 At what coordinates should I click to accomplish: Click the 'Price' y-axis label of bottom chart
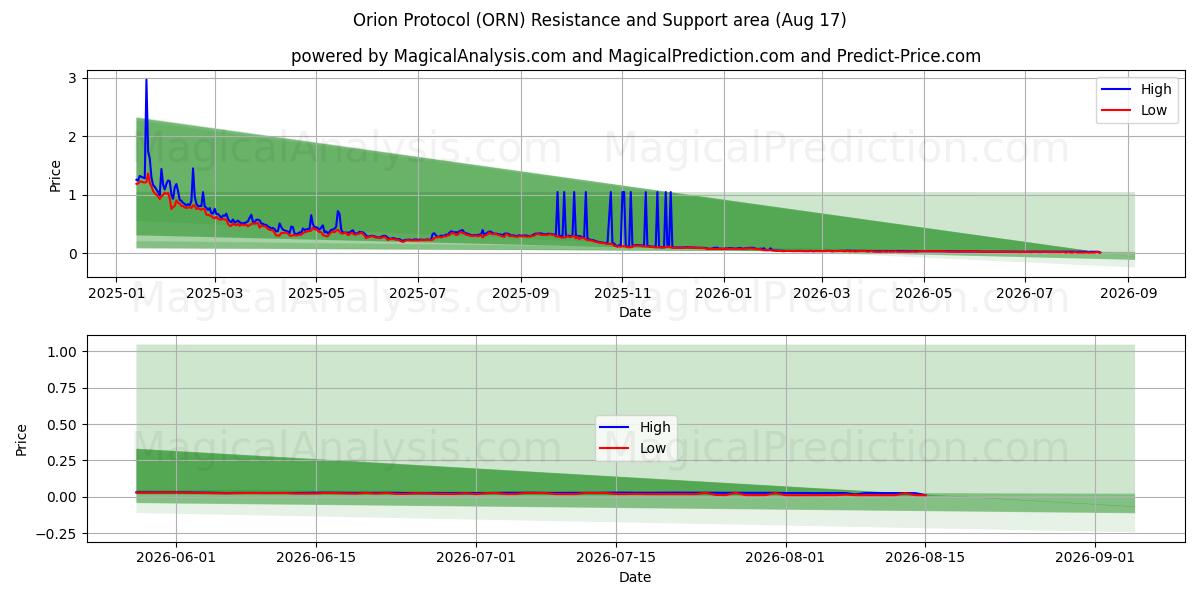click(x=23, y=439)
